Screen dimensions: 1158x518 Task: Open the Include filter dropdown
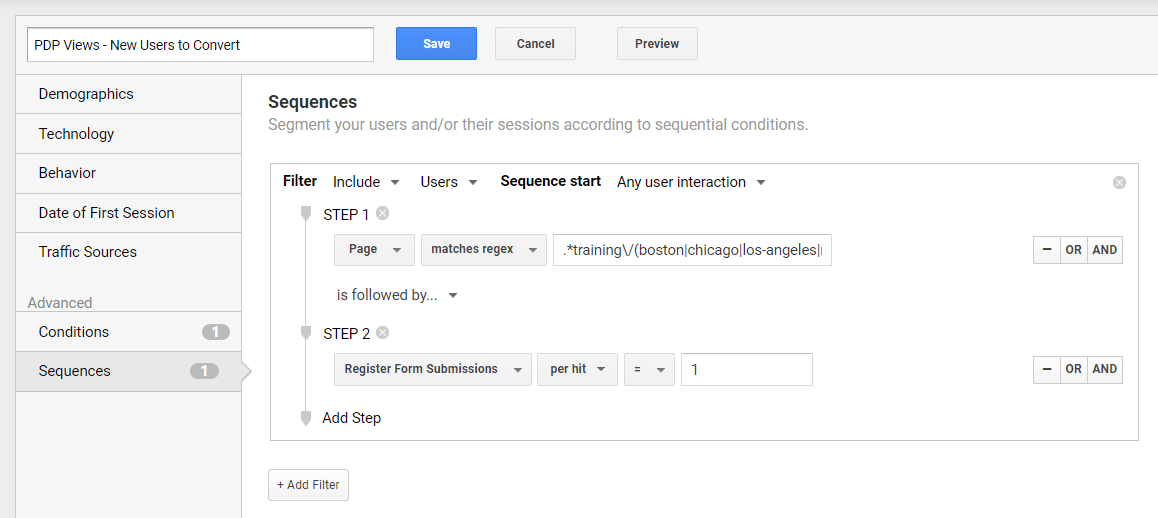[366, 182]
